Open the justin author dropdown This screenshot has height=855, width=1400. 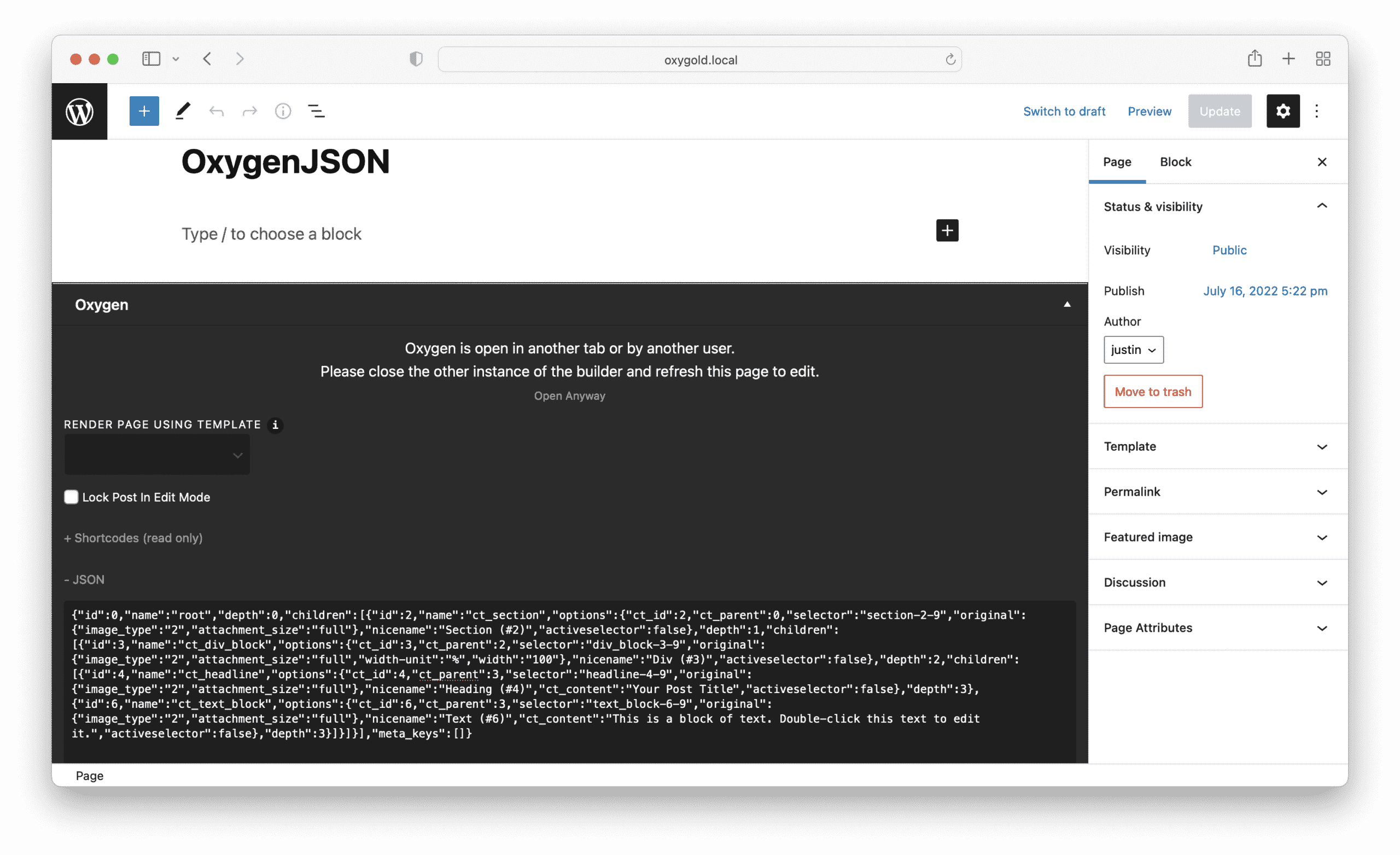pyautogui.click(x=1133, y=350)
